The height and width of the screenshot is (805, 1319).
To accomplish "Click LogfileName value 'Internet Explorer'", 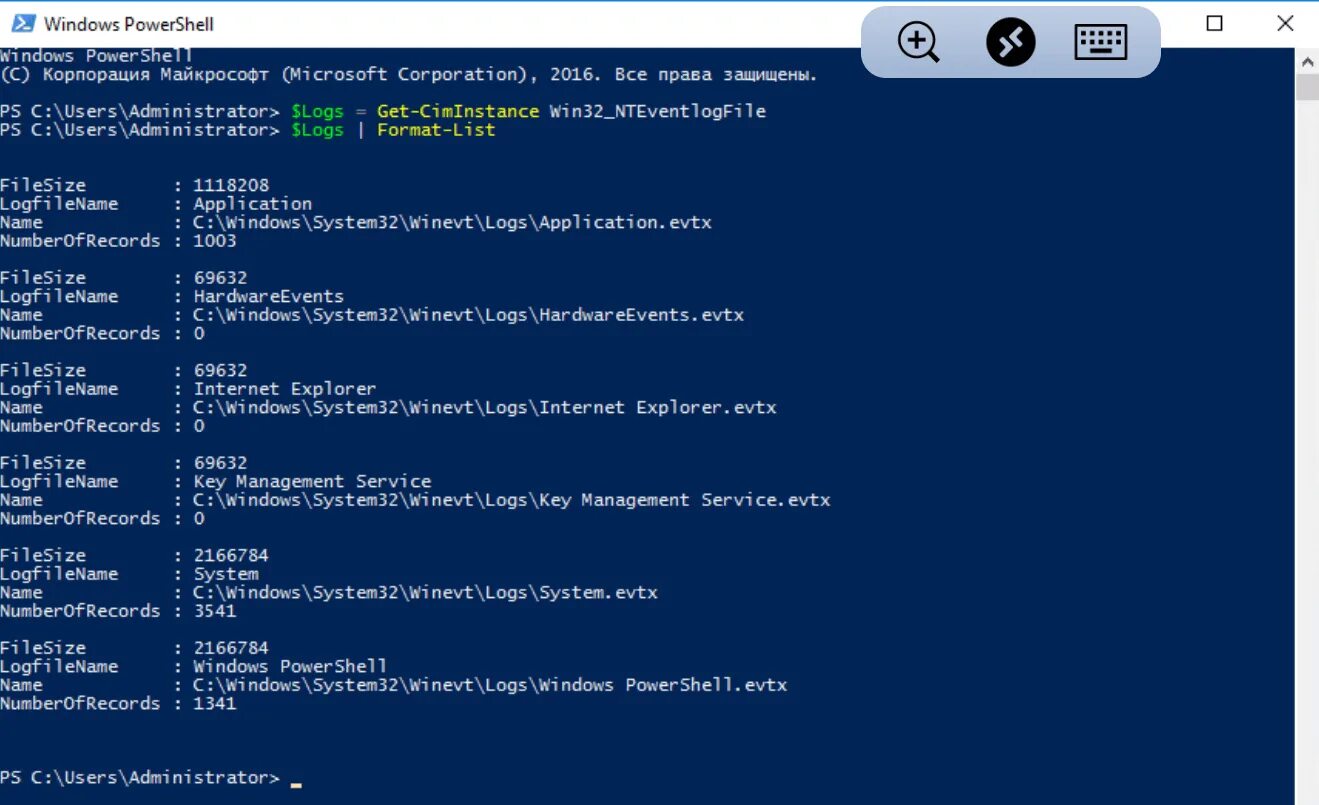I will tap(285, 389).
